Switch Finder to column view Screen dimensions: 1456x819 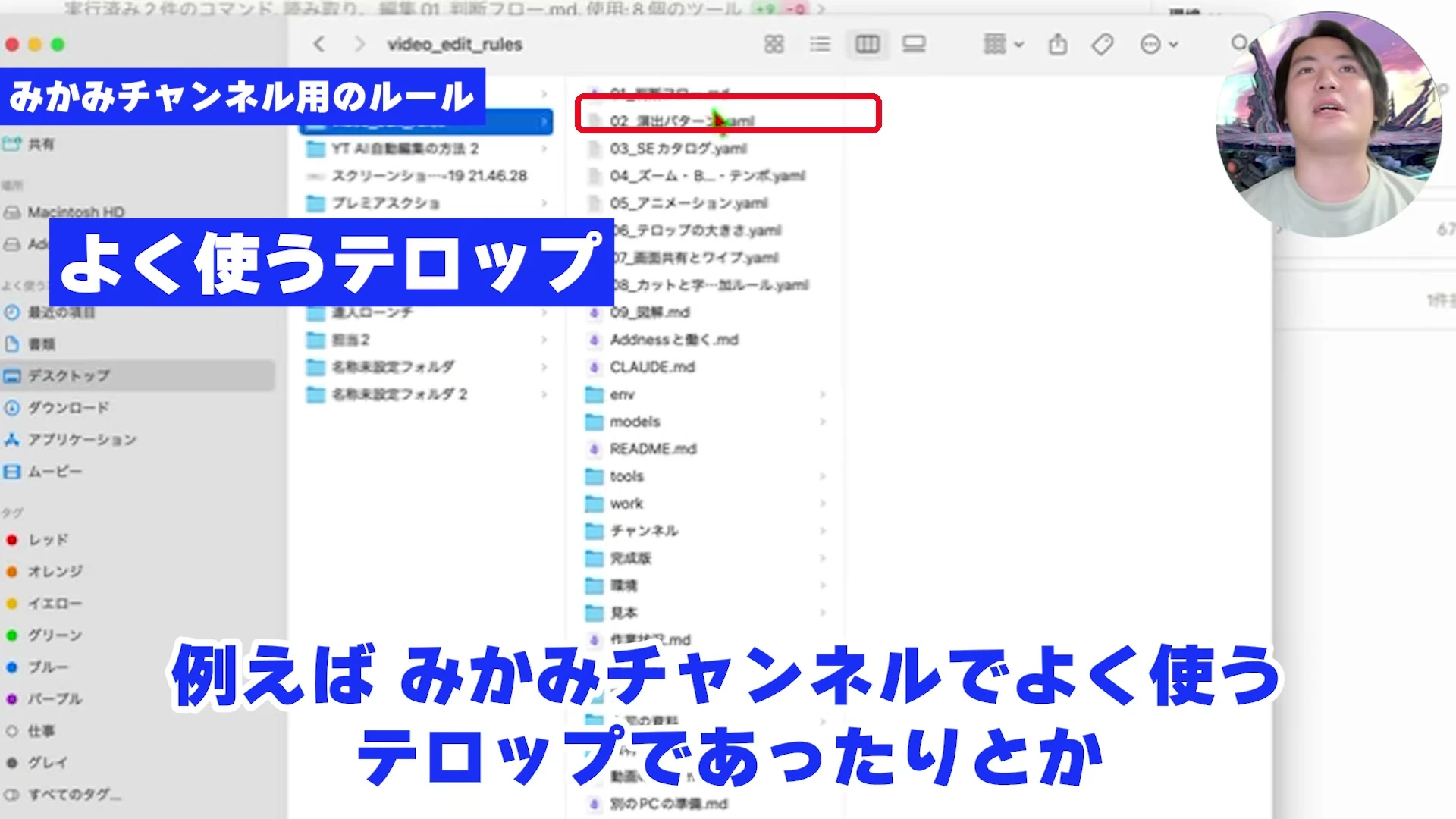(x=867, y=44)
